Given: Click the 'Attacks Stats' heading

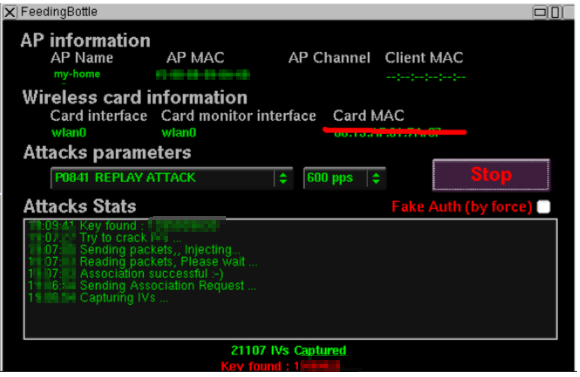Looking at the screenshot, I should [x=80, y=206].
